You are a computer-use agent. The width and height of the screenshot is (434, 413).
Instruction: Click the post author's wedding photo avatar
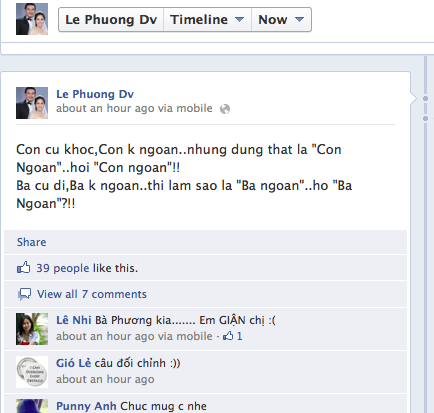click(x=32, y=103)
